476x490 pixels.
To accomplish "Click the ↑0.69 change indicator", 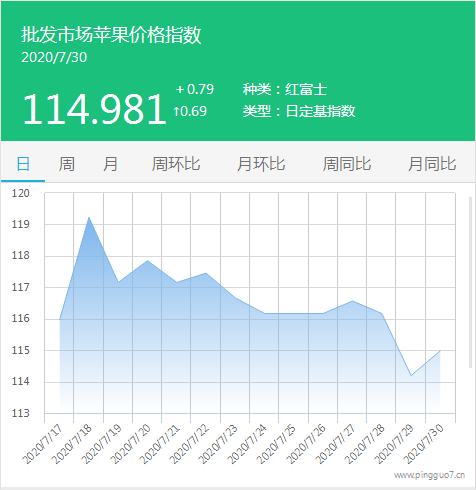I will point(190,111).
